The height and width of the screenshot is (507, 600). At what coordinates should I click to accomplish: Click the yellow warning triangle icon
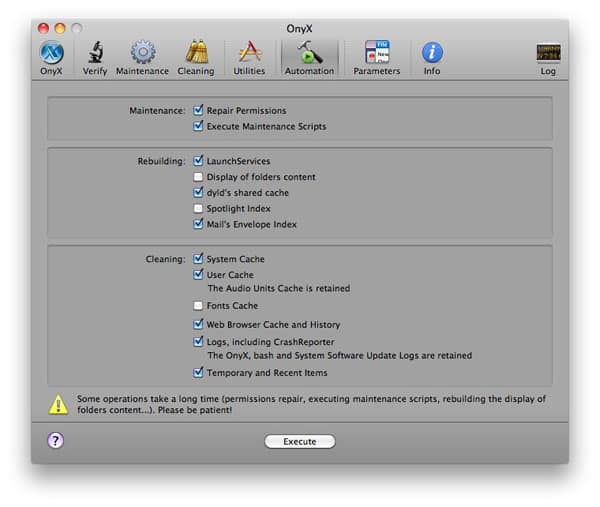click(x=58, y=404)
